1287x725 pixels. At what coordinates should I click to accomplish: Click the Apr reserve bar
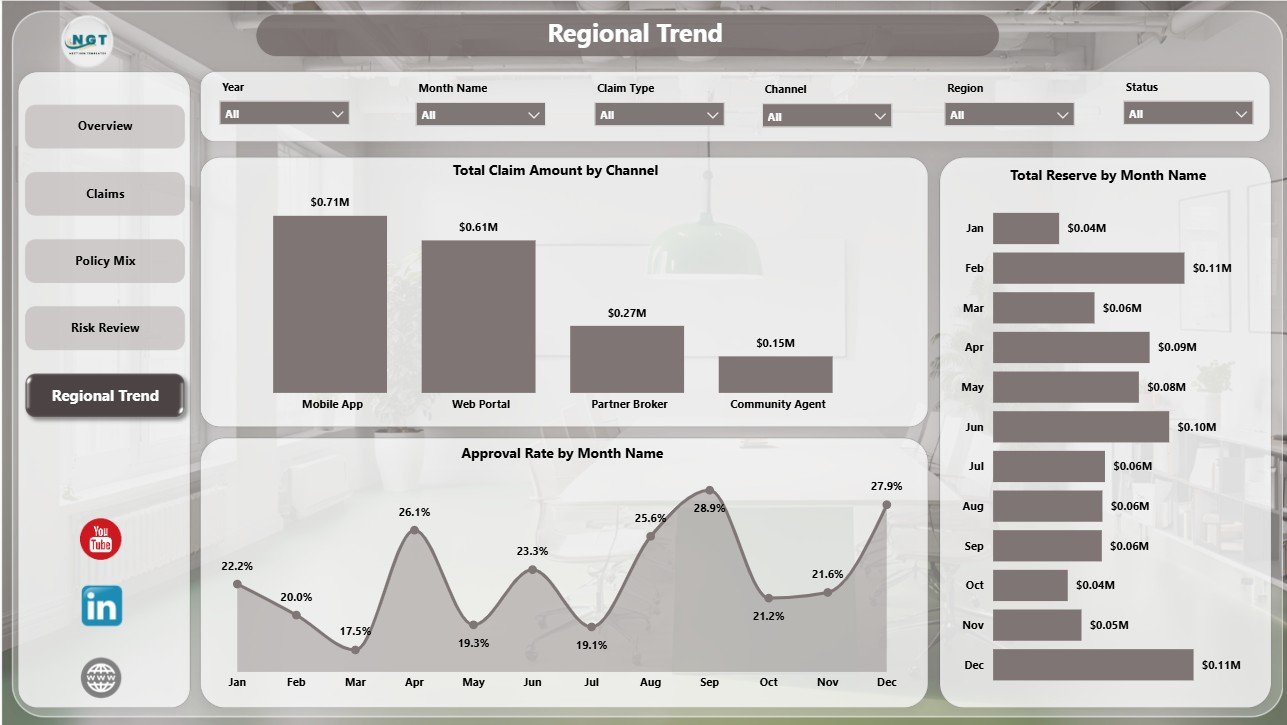[x=1071, y=347]
